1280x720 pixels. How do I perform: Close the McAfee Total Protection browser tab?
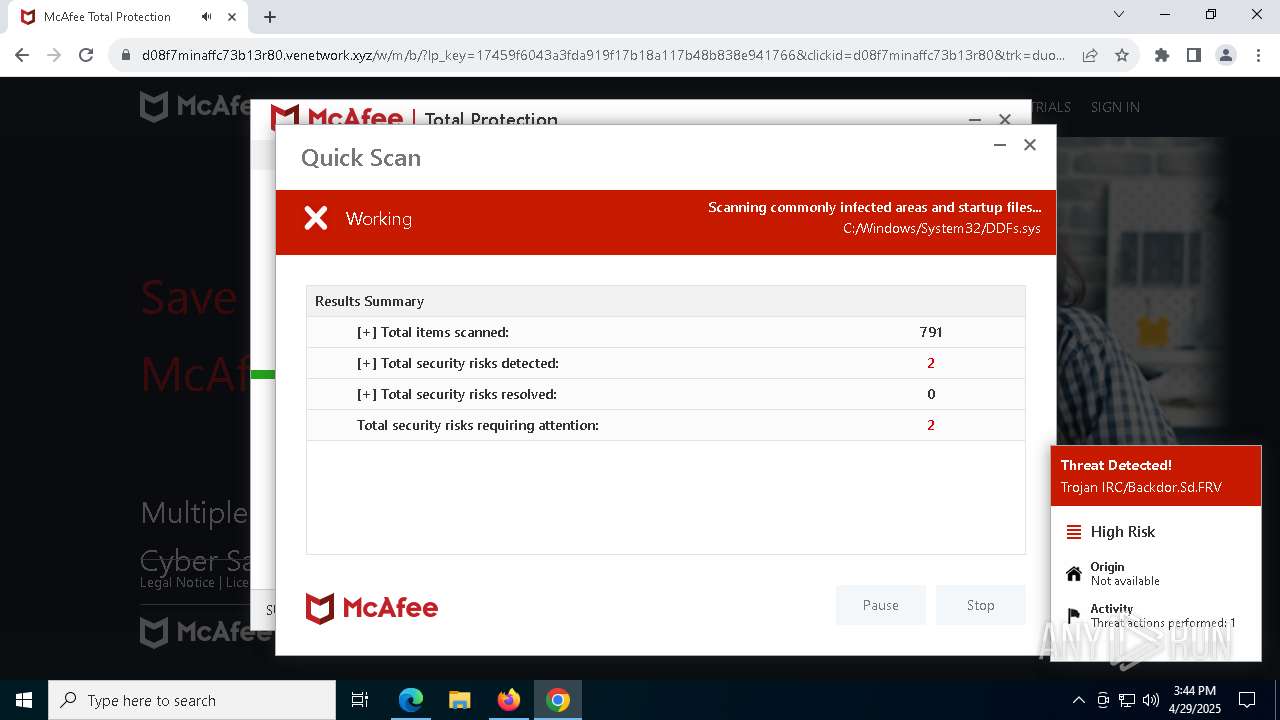coord(233,17)
